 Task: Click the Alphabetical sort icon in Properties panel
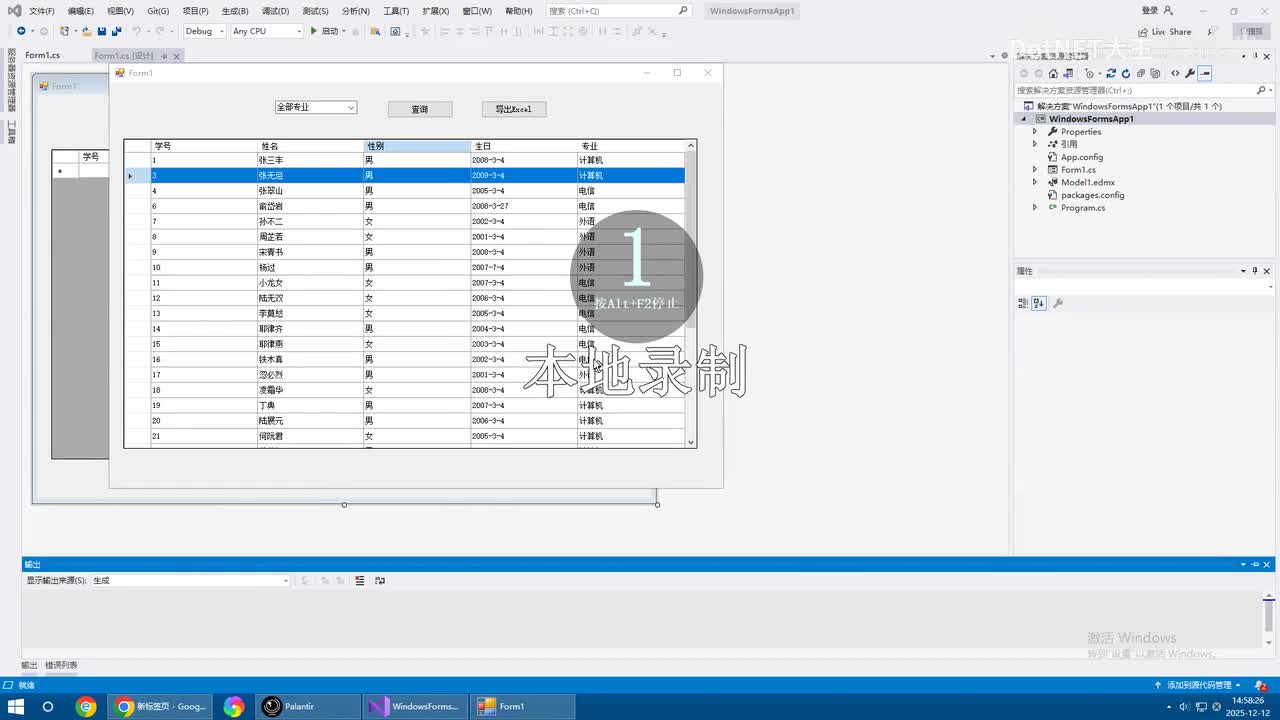tap(1039, 303)
